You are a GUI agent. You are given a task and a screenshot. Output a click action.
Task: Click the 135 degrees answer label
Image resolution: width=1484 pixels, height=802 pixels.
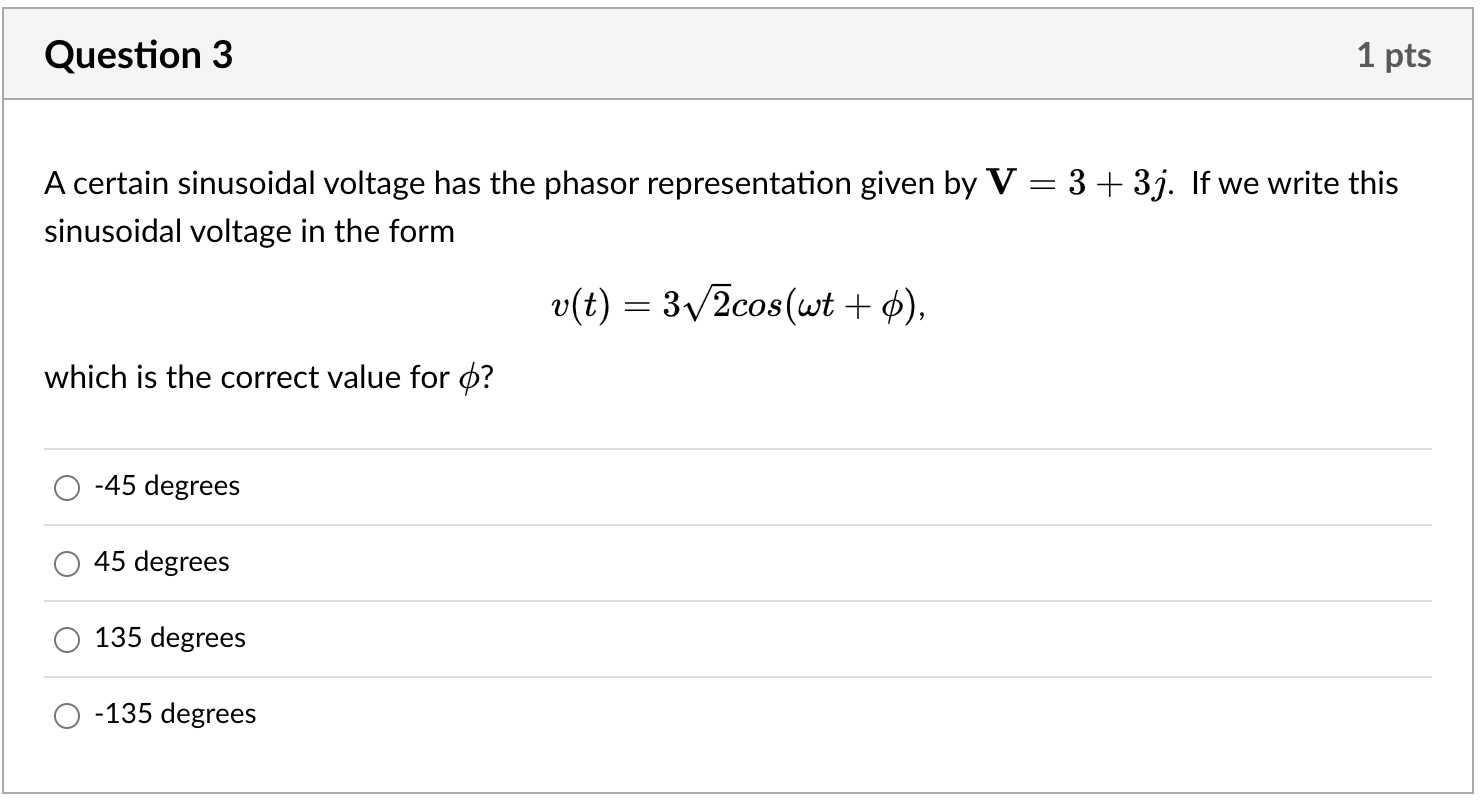[169, 638]
